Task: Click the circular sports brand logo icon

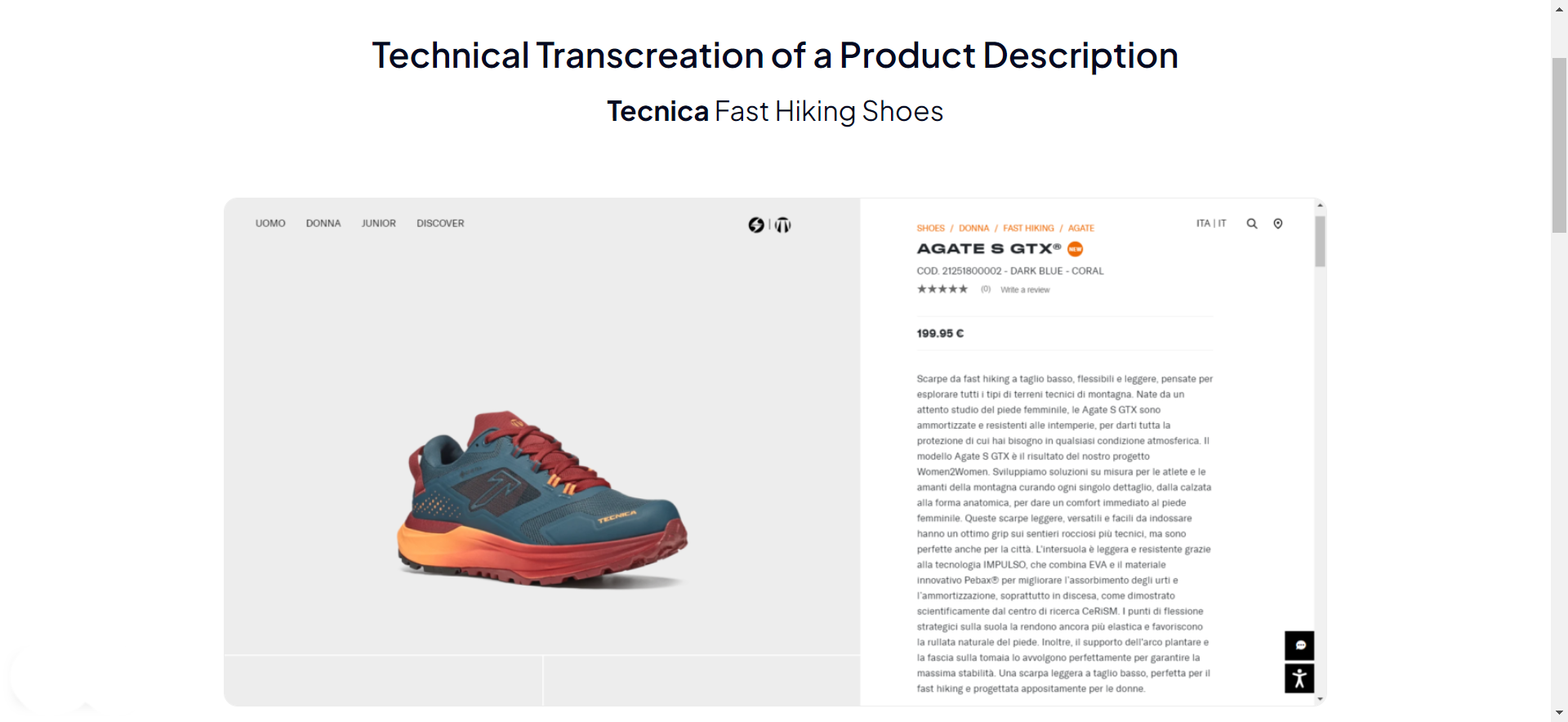Action: 782,224
